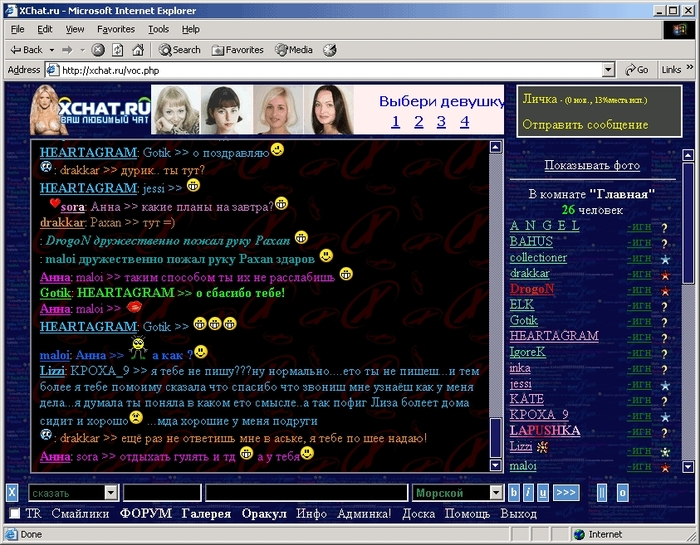Viewport: 700px width, 545px height.
Task: Go to Home page icon
Action: click(x=138, y=50)
